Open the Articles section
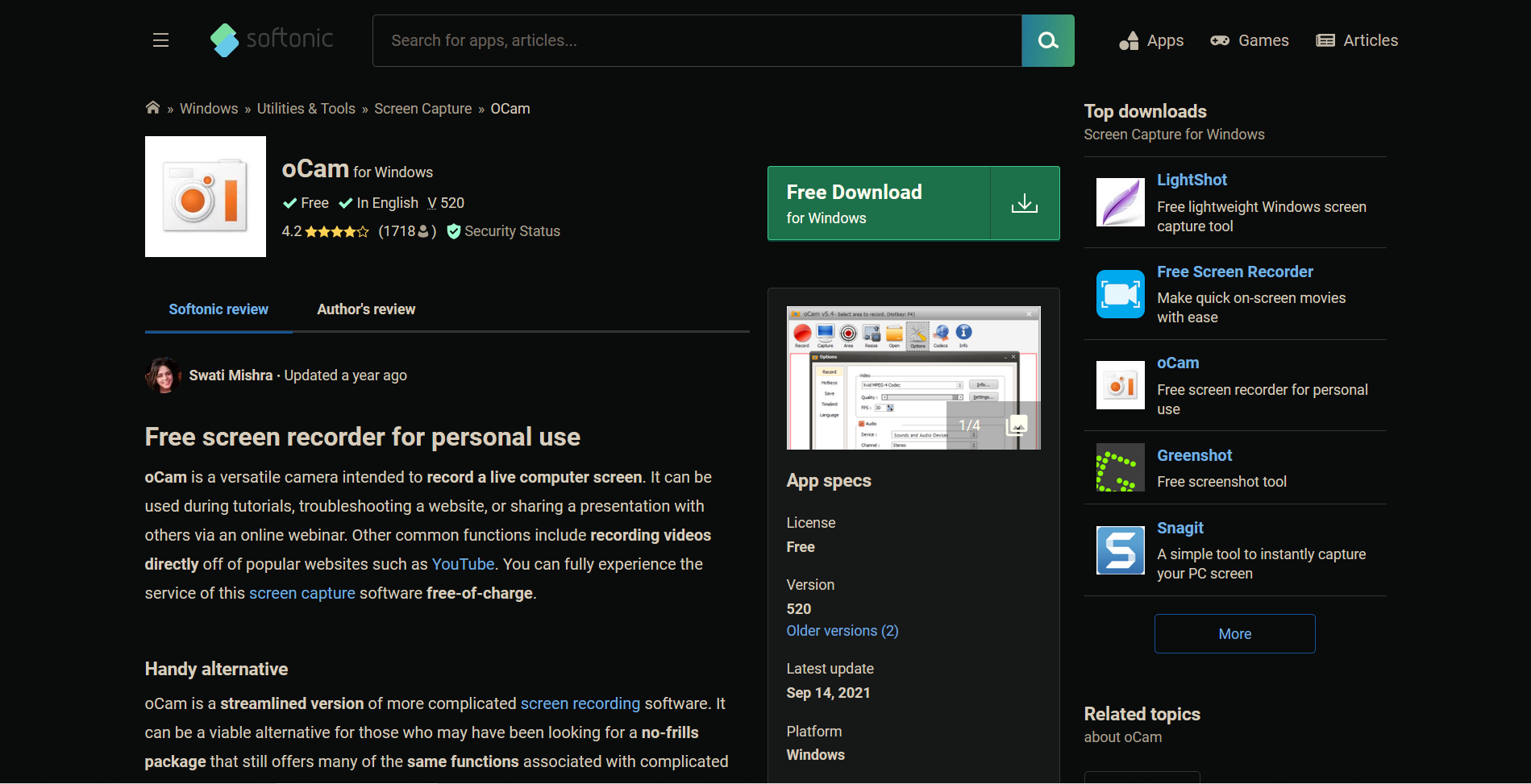The image size is (1531, 784). click(1357, 40)
